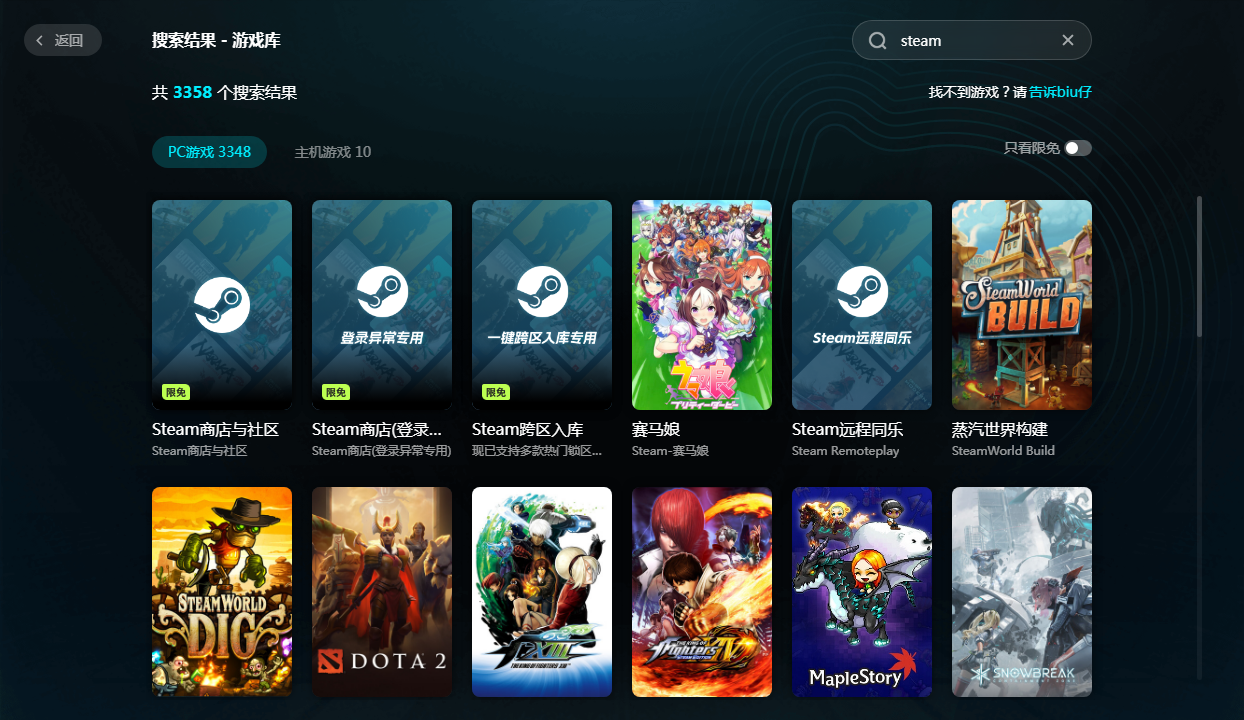Click the subtitle Steam-赛马娘
The image size is (1244, 720).
pos(670,451)
